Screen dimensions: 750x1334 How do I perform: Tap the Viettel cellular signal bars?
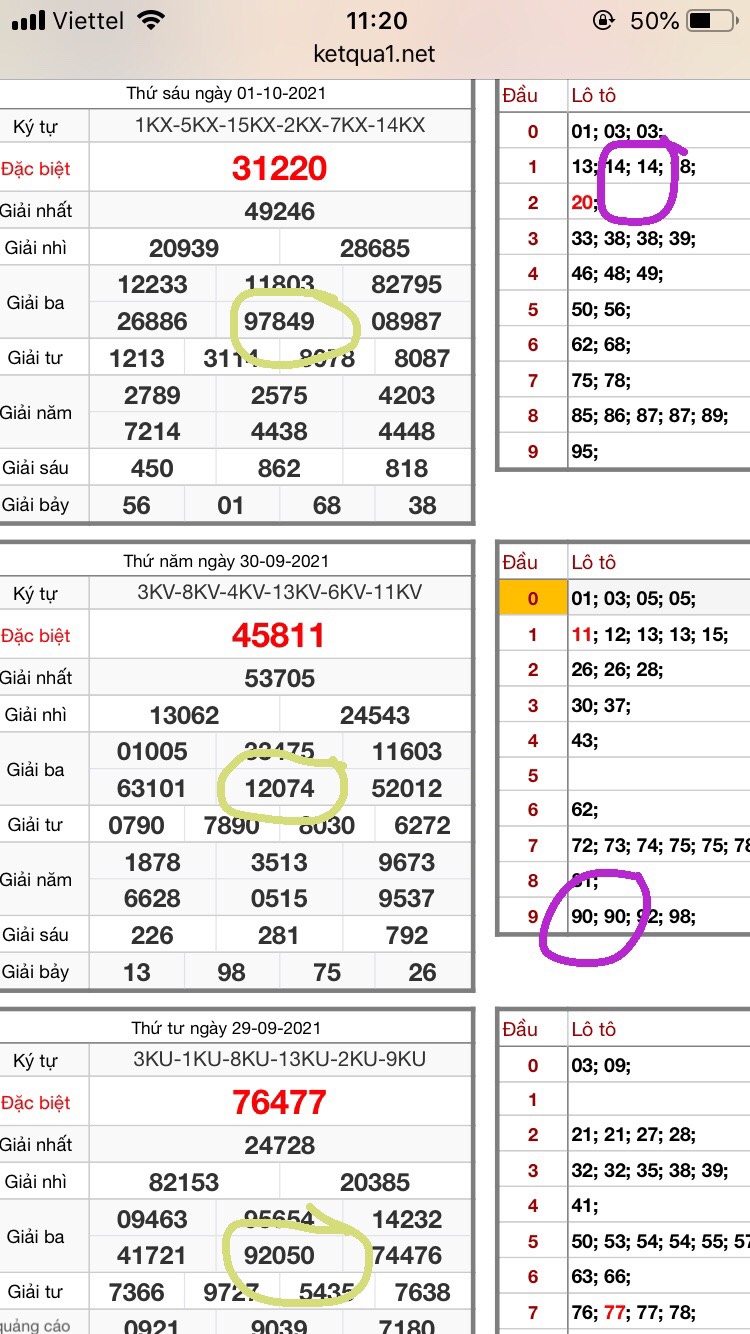point(29,20)
